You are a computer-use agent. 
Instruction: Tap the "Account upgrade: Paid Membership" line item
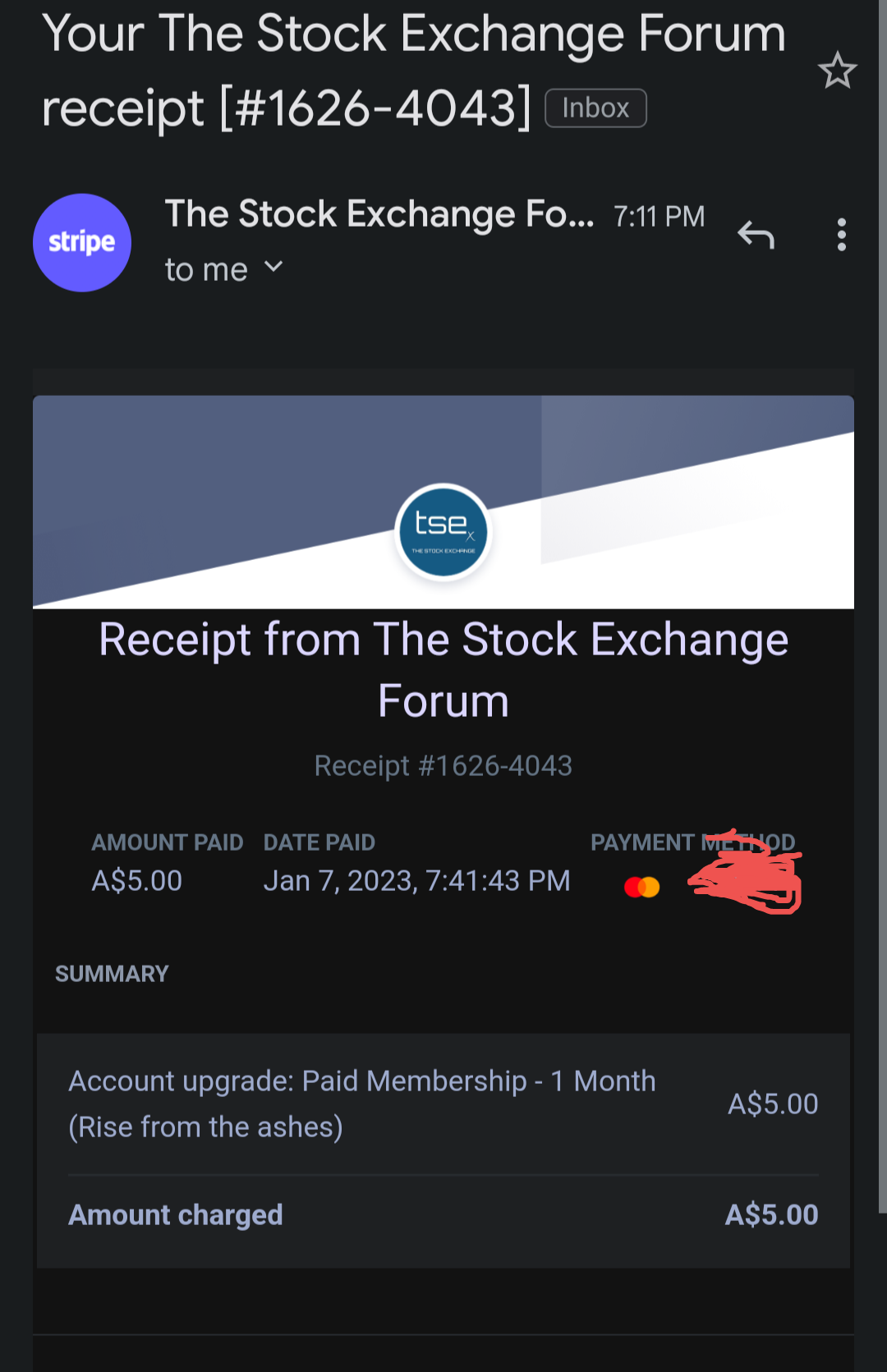[x=361, y=1104]
